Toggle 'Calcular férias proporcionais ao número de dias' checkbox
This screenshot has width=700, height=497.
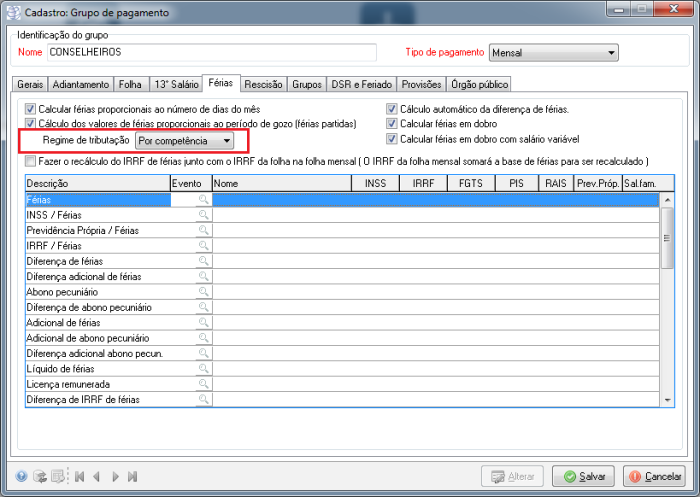click(x=31, y=109)
